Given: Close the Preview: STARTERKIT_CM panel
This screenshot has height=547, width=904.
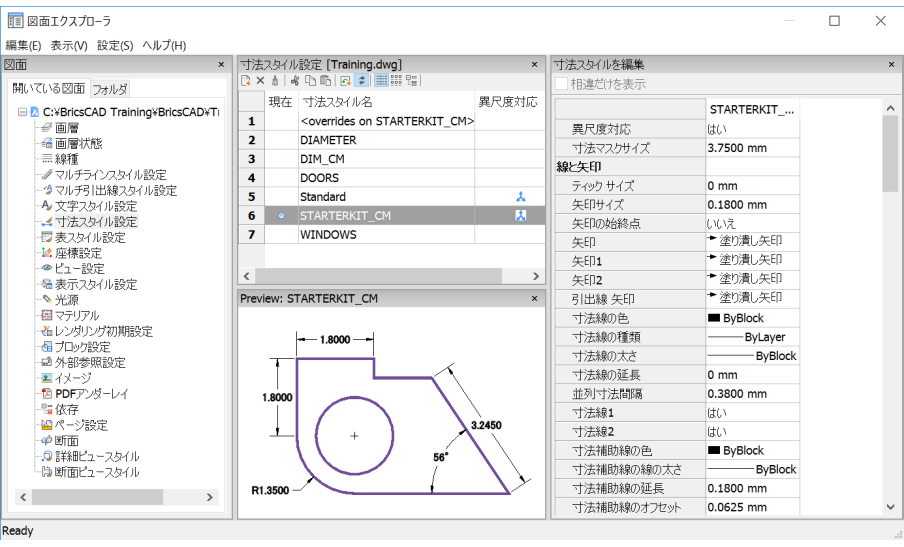Looking at the screenshot, I should 534,299.
